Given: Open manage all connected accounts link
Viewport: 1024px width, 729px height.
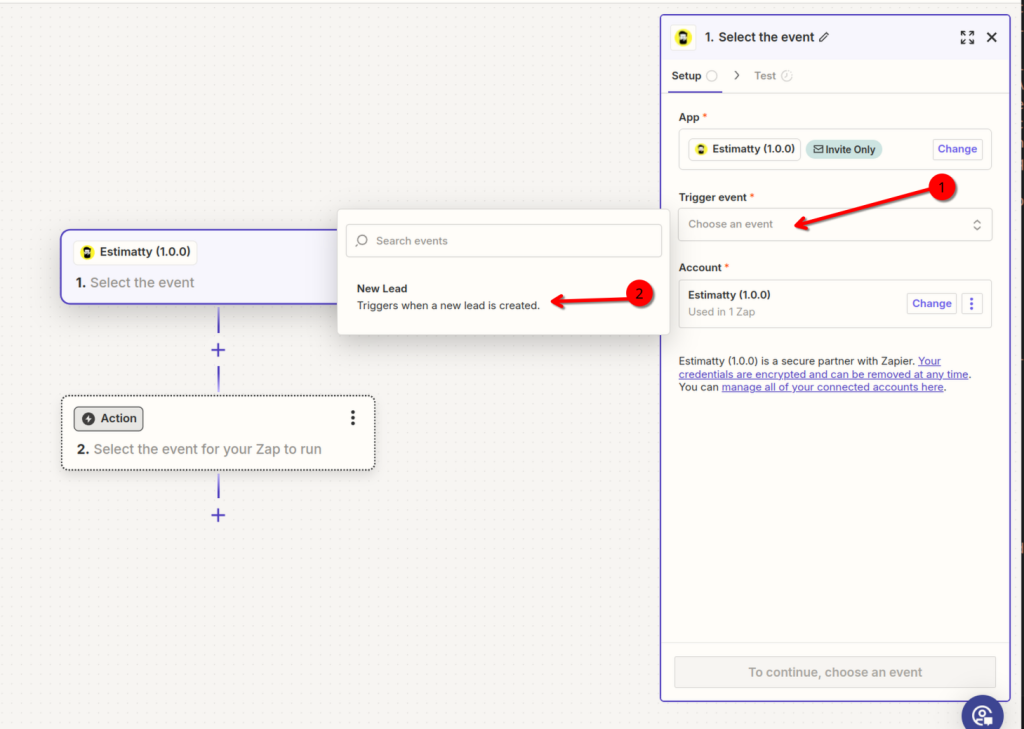Looking at the screenshot, I should point(832,387).
